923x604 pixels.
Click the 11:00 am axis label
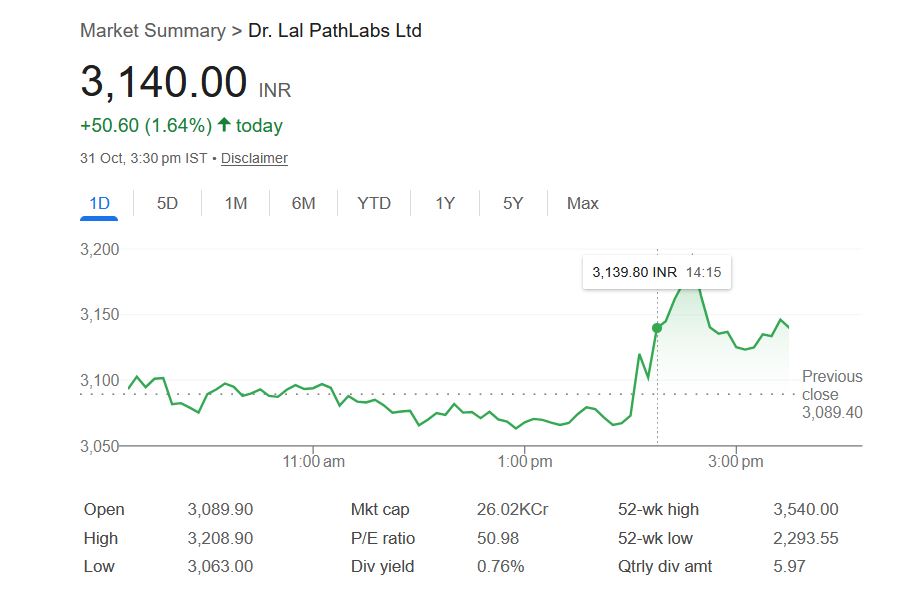point(314,462)
